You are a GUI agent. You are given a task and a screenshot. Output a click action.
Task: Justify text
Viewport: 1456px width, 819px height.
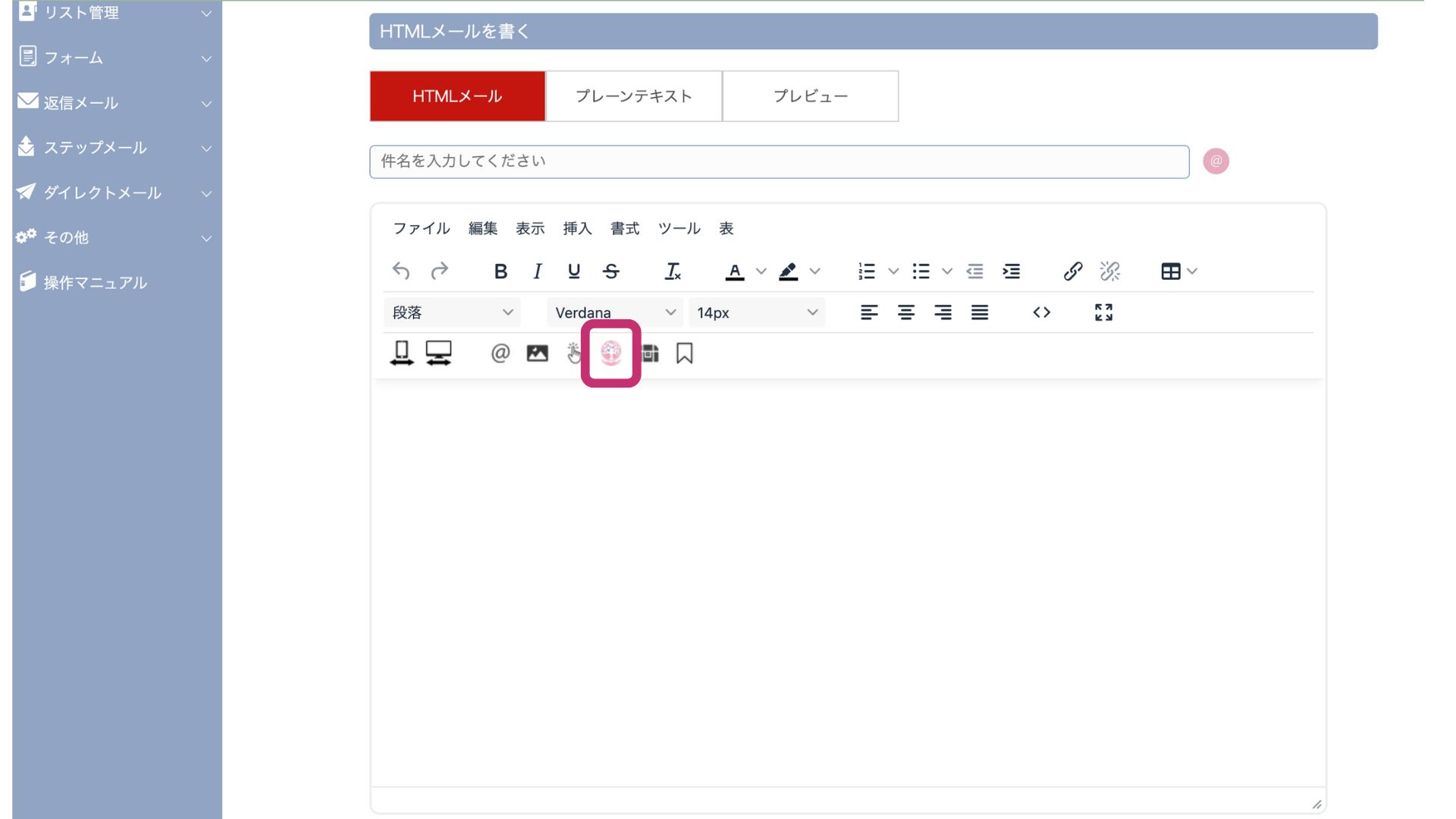point(980,312)
